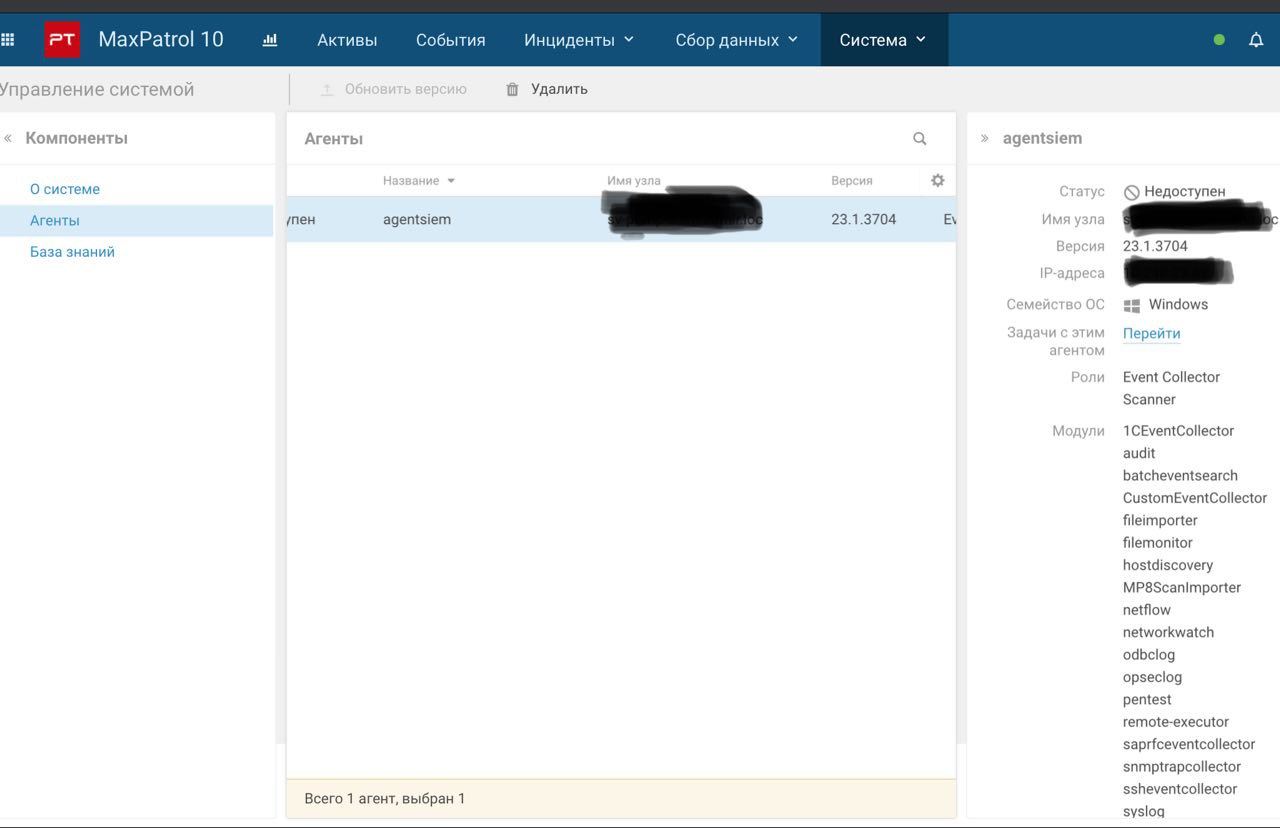The image size is (1280, 828).
Task: Open the События tab
Action: coord(451,40)
